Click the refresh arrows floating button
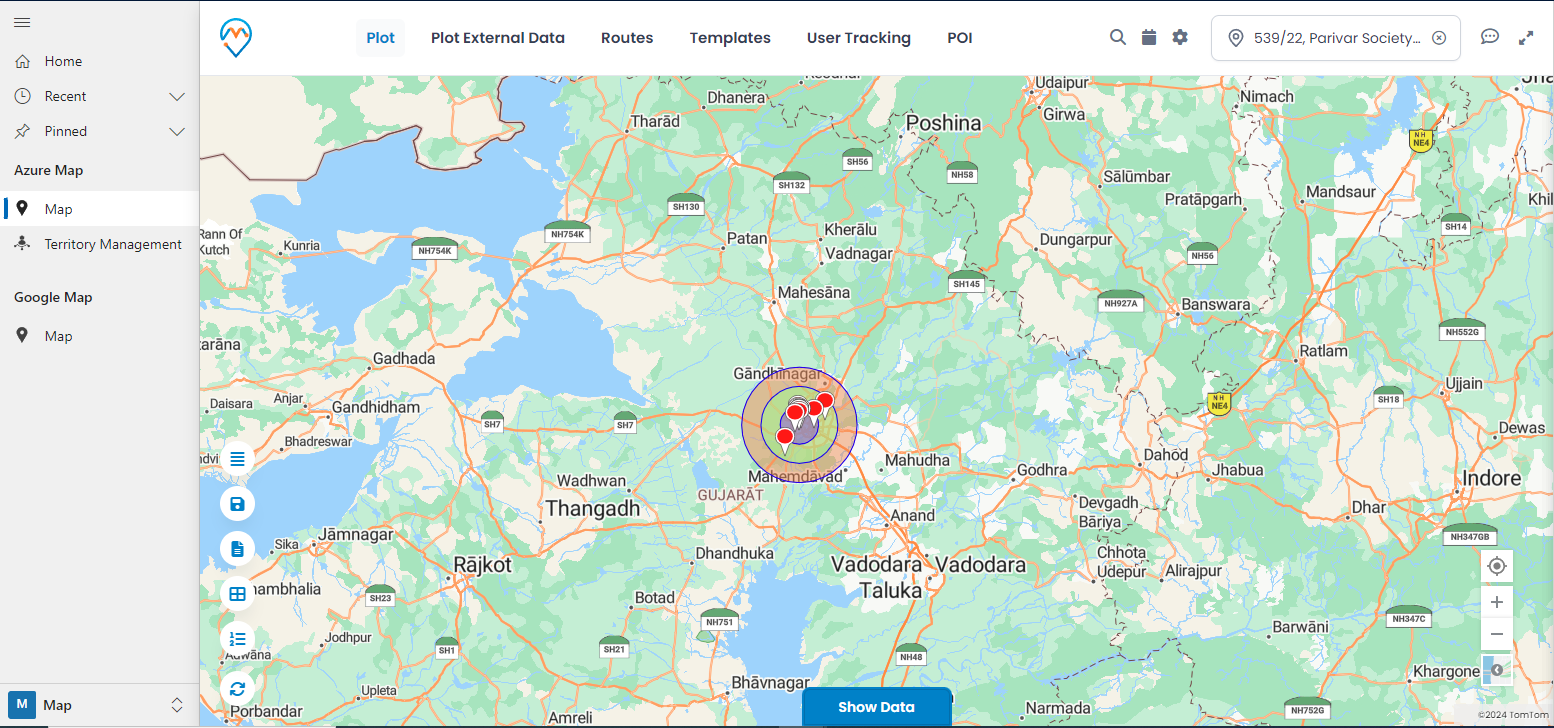Viewport: 1554px width, 728px height. [x=238, y=688]
